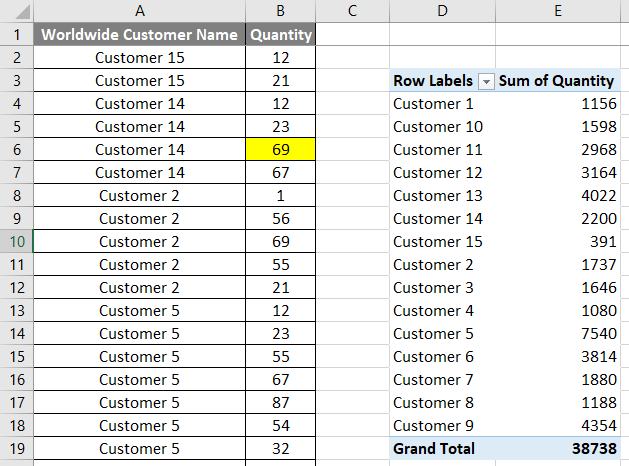The height and width of the screenshot is (466, 629).
Task: Click the Sum of Quantity header
Action: [558, 81]
